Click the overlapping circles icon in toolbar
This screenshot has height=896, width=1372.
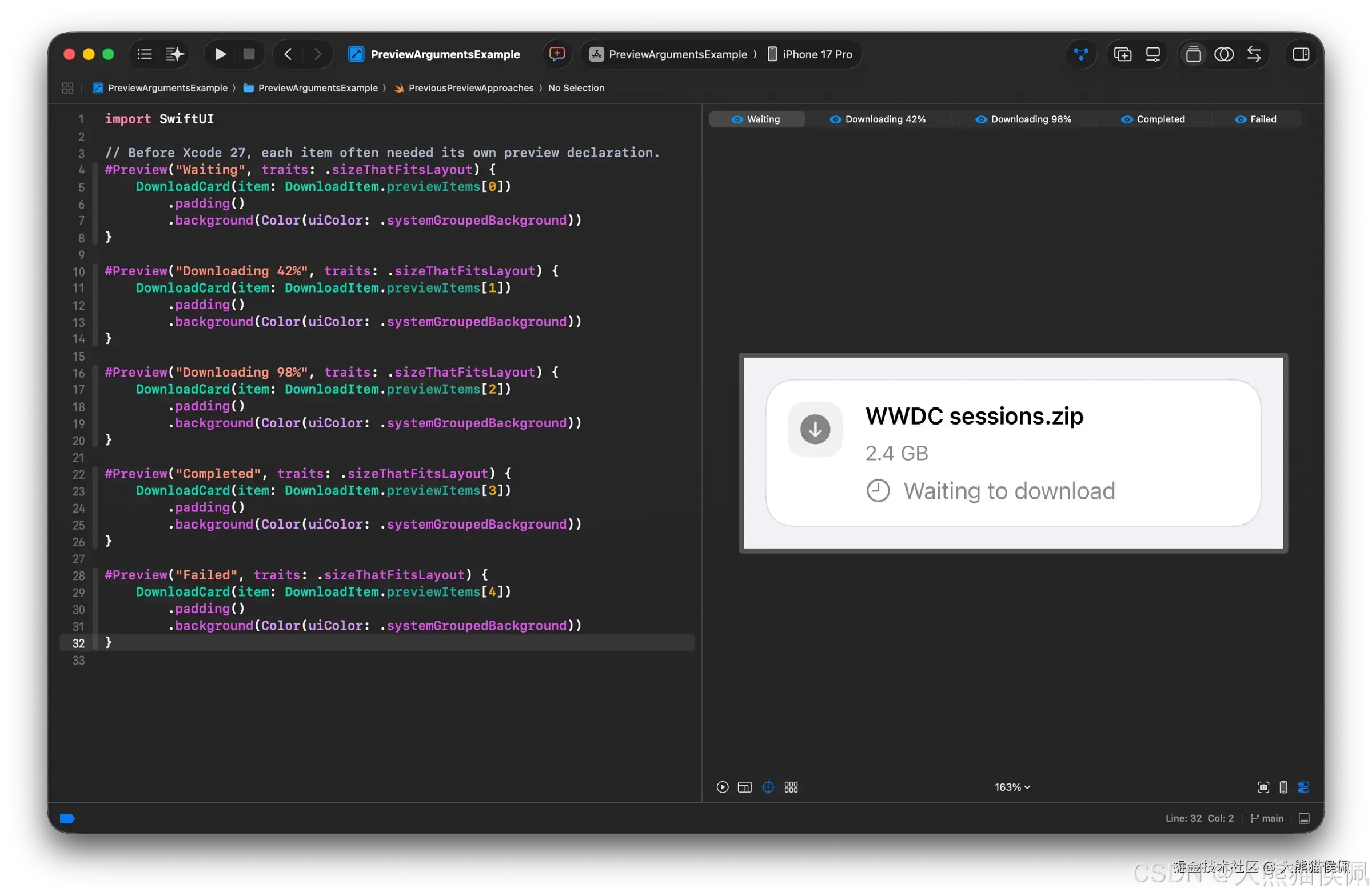pyautogui.click(x=1224, y=54)
